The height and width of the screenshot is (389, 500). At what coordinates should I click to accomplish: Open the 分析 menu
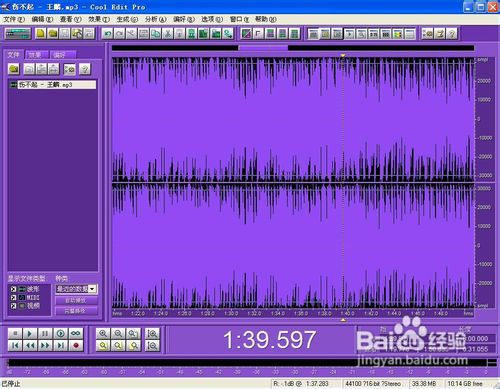point(155,19)
